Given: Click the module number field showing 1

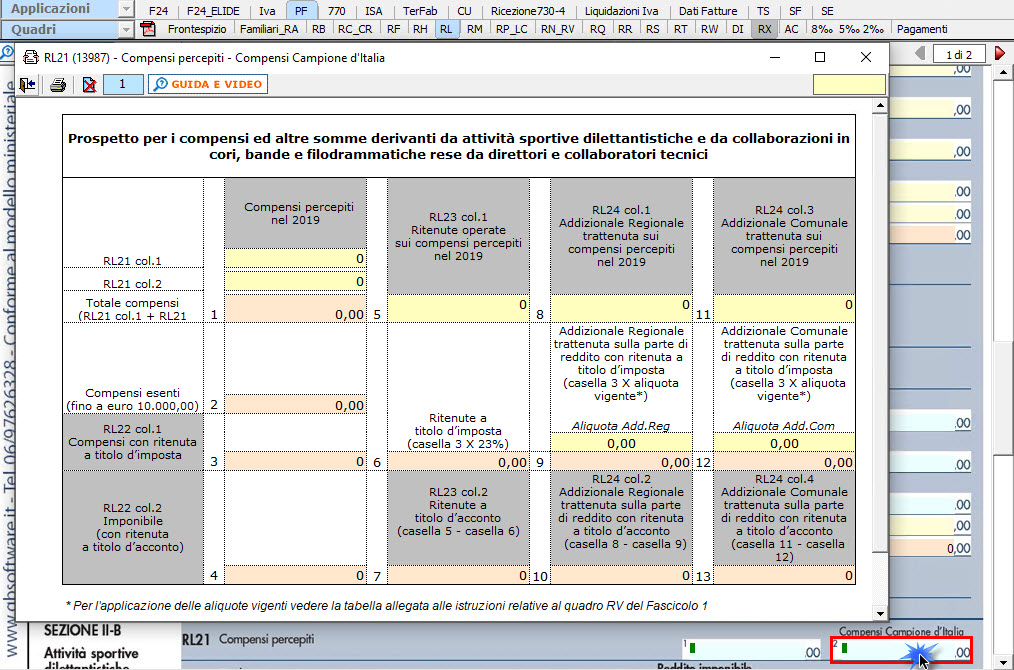Looking at the screenshot, I should (x=123, y=84).
